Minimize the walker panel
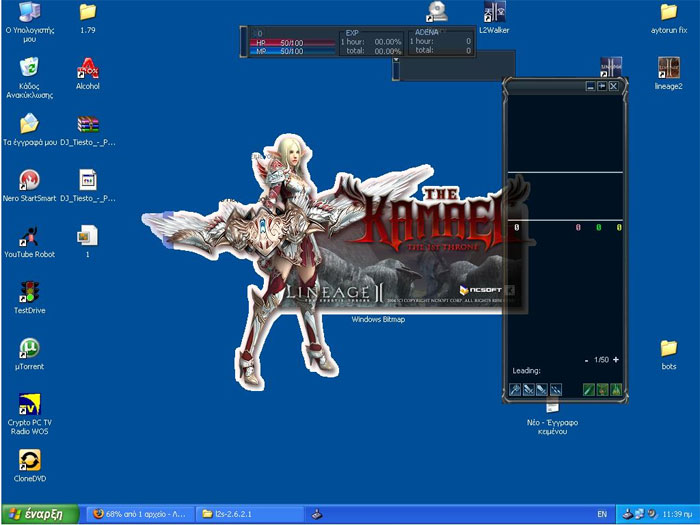 click(590, 86)
